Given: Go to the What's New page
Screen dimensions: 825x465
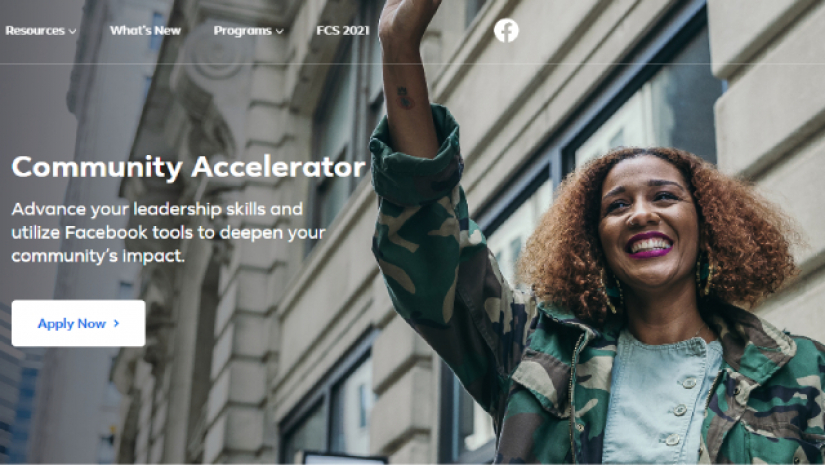Looking at the screenshot, I should pos(145,31).
